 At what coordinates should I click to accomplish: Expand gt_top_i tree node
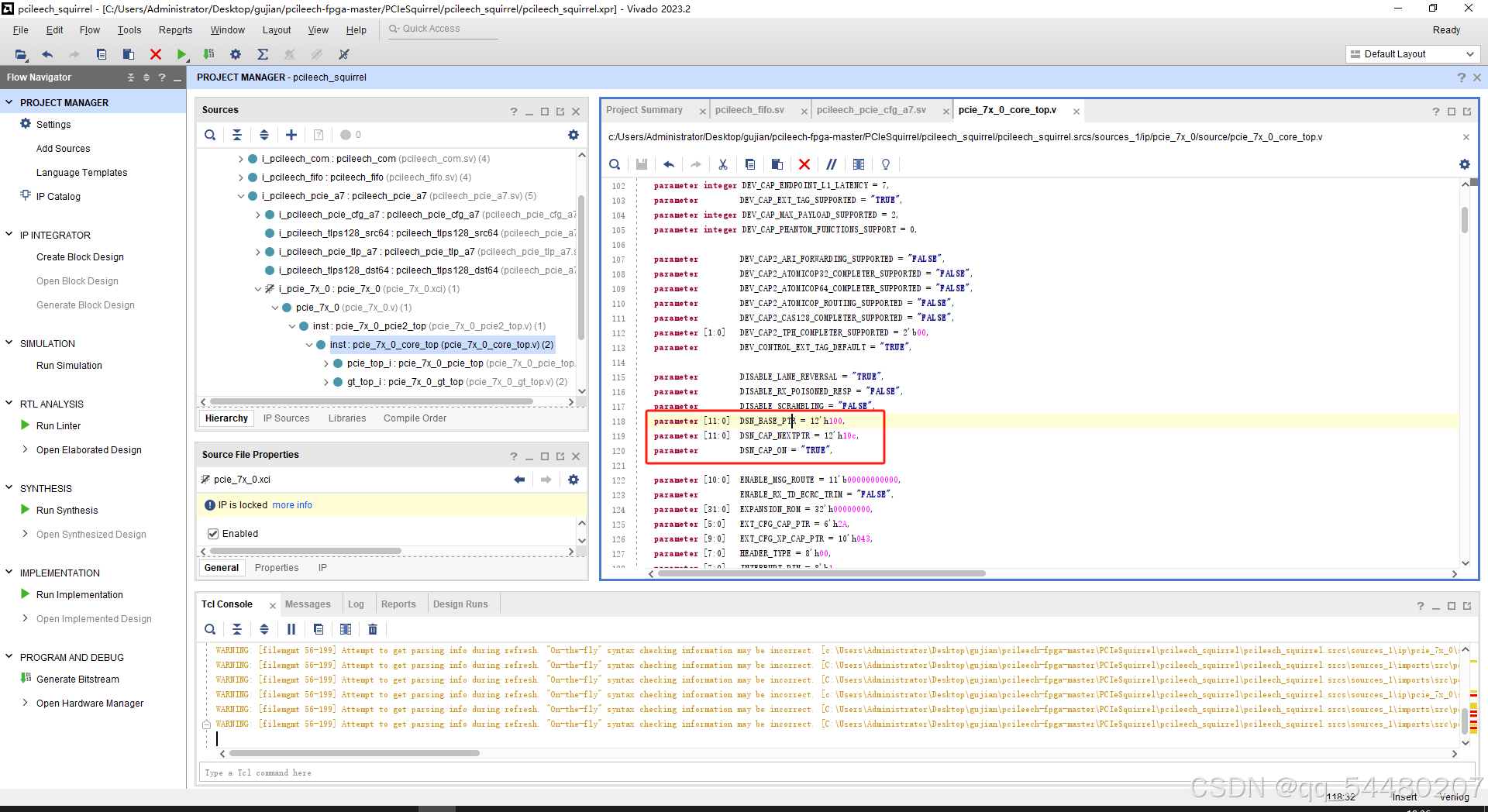click(x=326, y=382)
